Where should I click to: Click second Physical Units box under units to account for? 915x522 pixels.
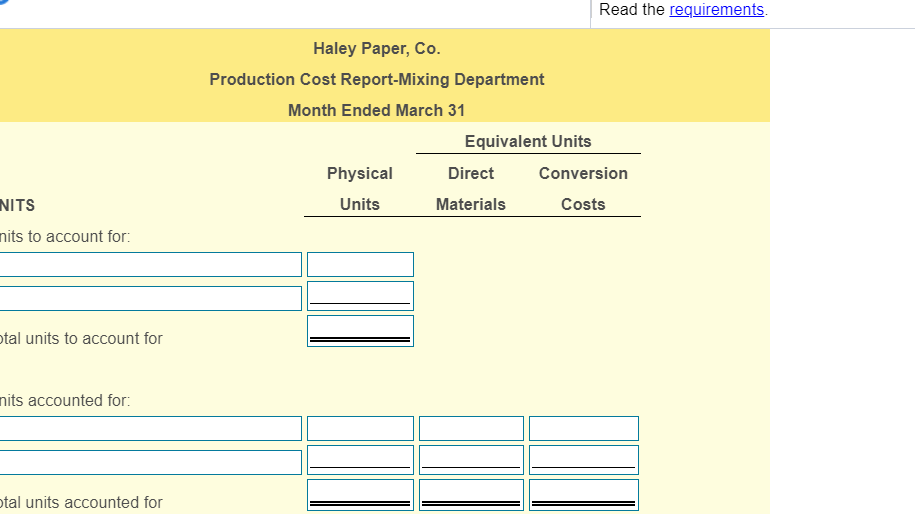tap(360, 296)
